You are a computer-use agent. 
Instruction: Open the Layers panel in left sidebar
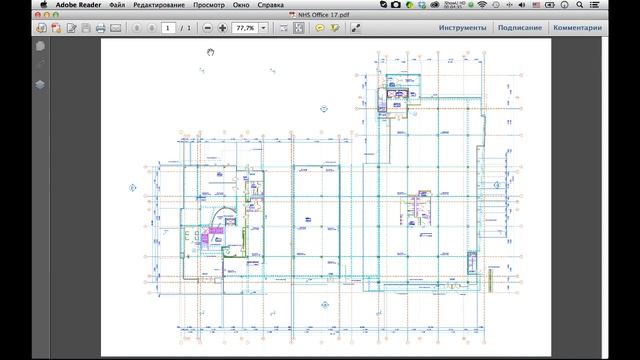(40, 84)
